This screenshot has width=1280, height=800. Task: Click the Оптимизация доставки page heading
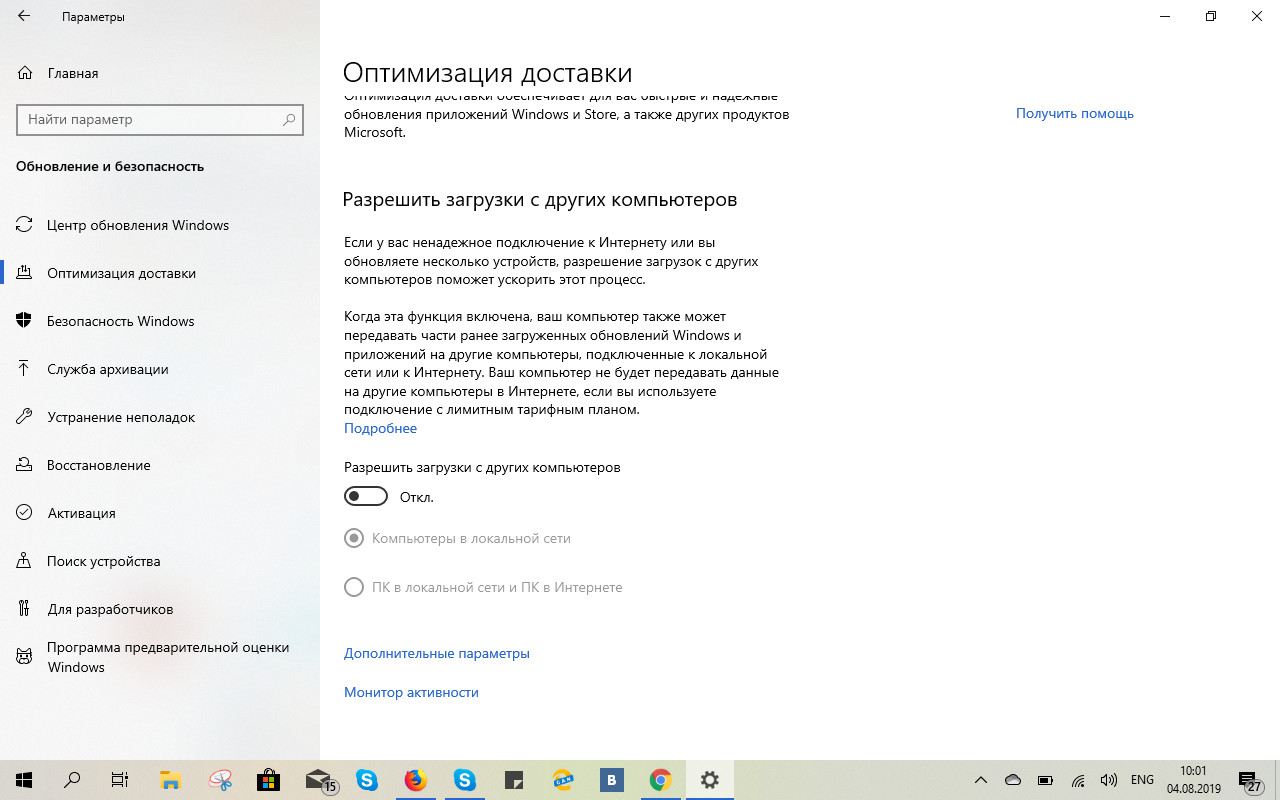(488, 73)
